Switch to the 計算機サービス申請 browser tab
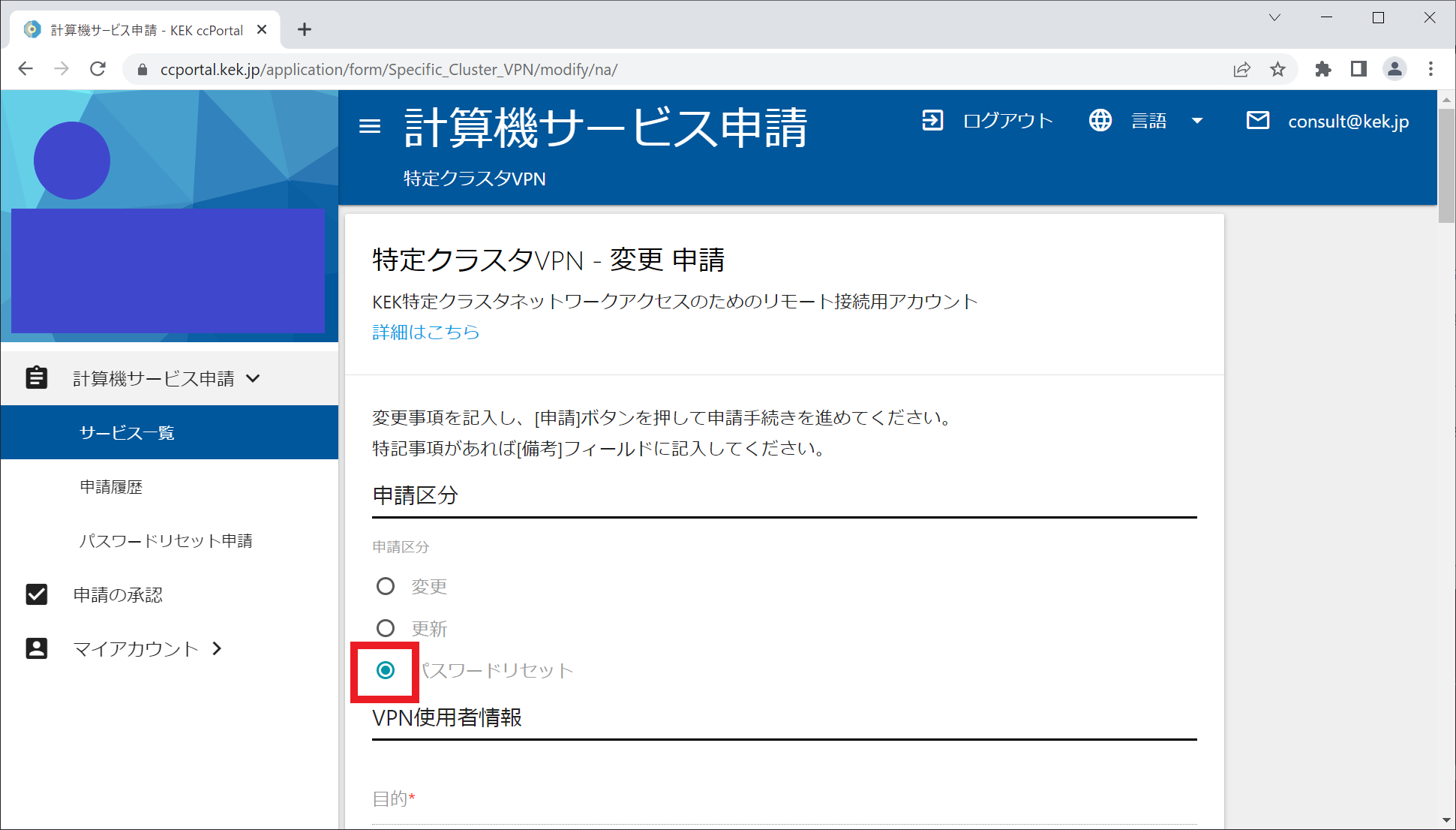The height and width of the screenshot is (830, 1456). click(x=146, y=30)
